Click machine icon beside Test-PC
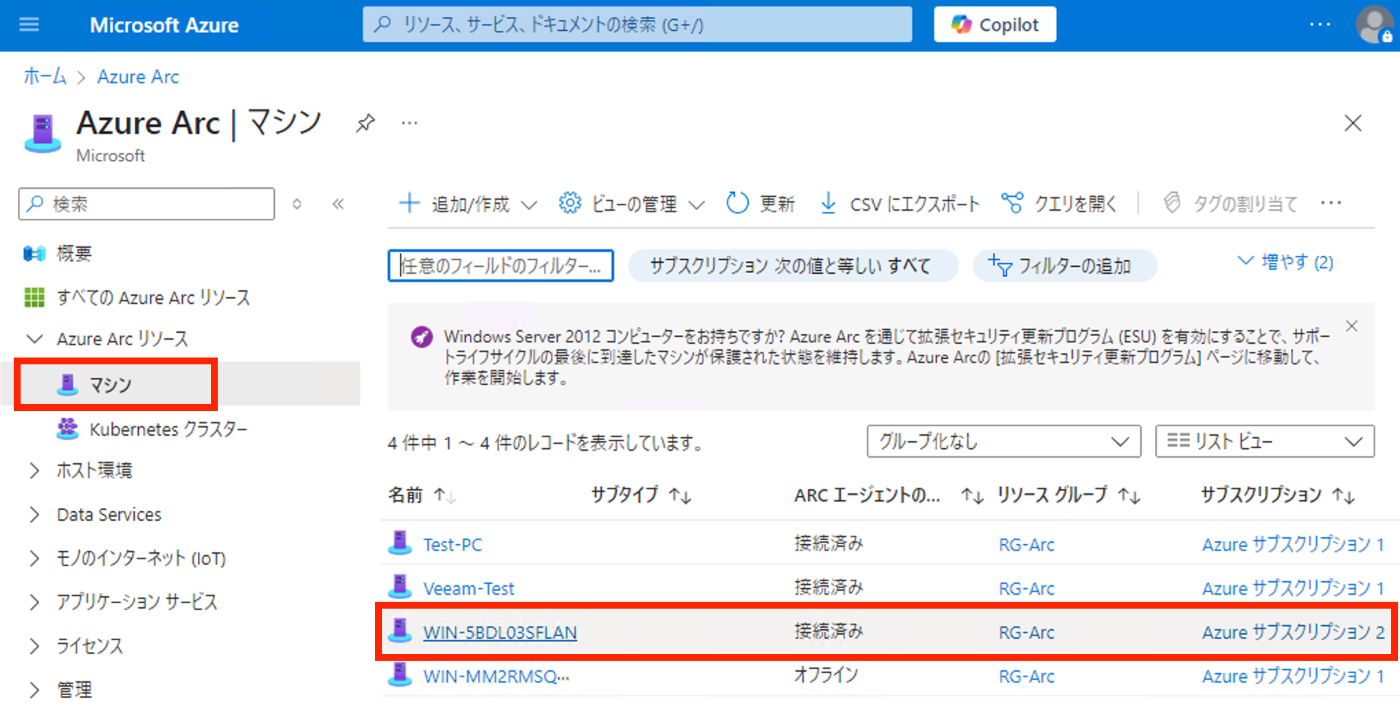This screenshot has height=715, width=1400. (x=400, y=543)
